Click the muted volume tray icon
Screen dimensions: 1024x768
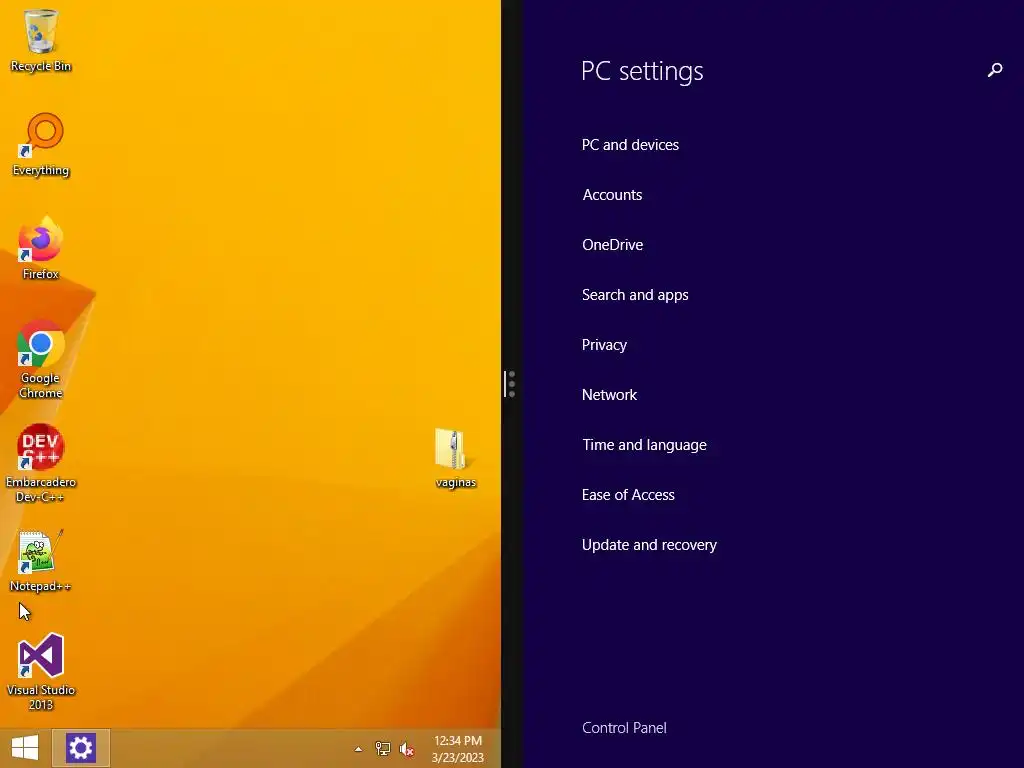coord(407,749)
